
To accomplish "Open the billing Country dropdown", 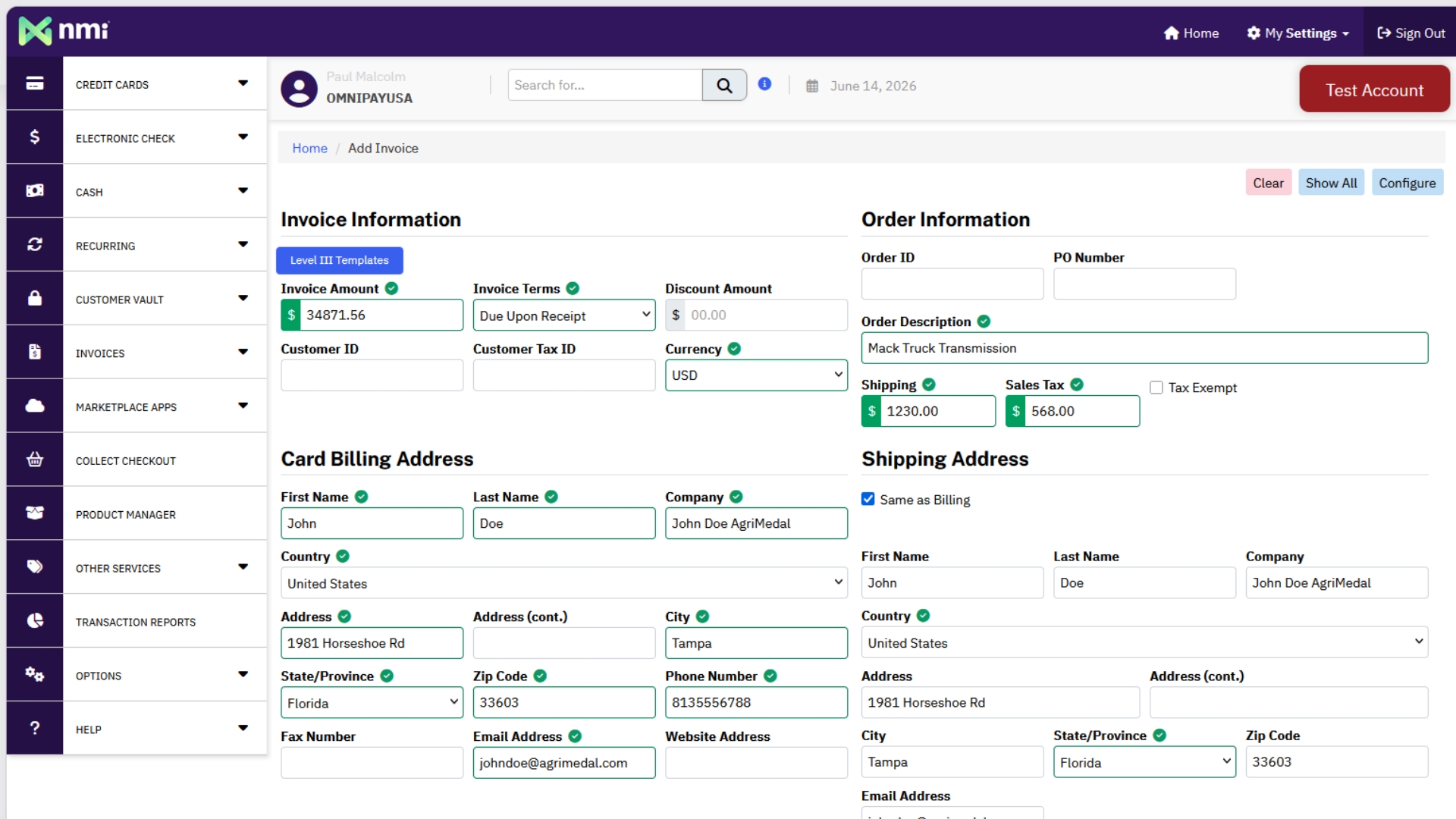I will point(563,583).
